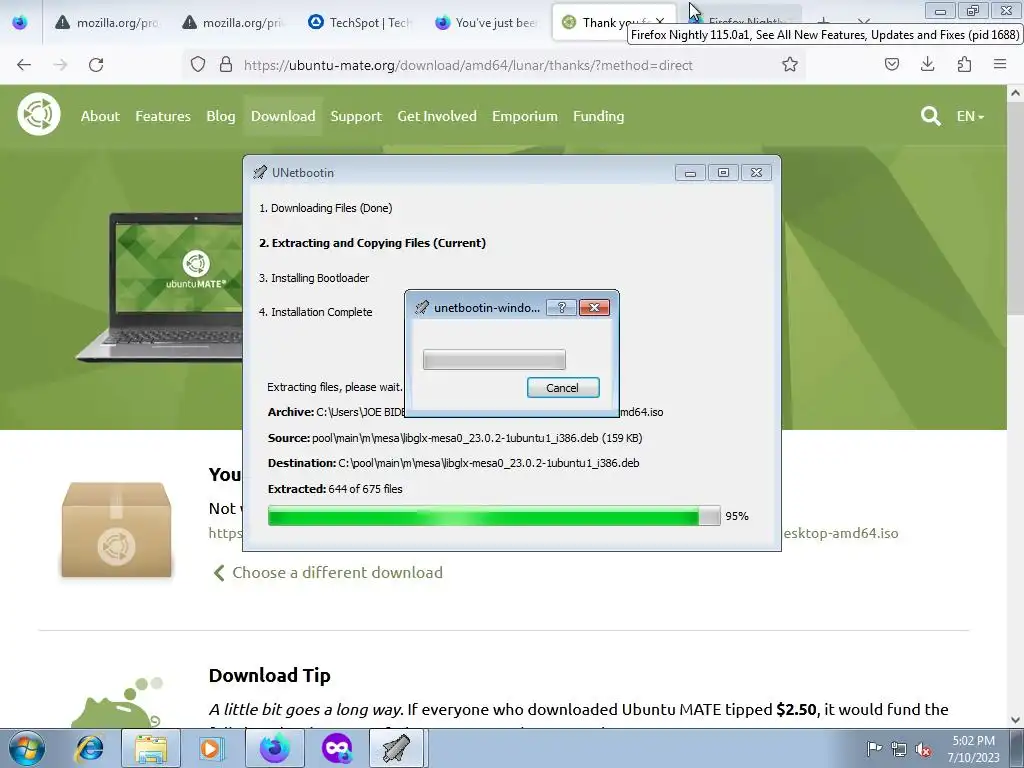Screen dimensions: 1024x768
Task: Open the Emporium nav item
Action: coord(524,116)
